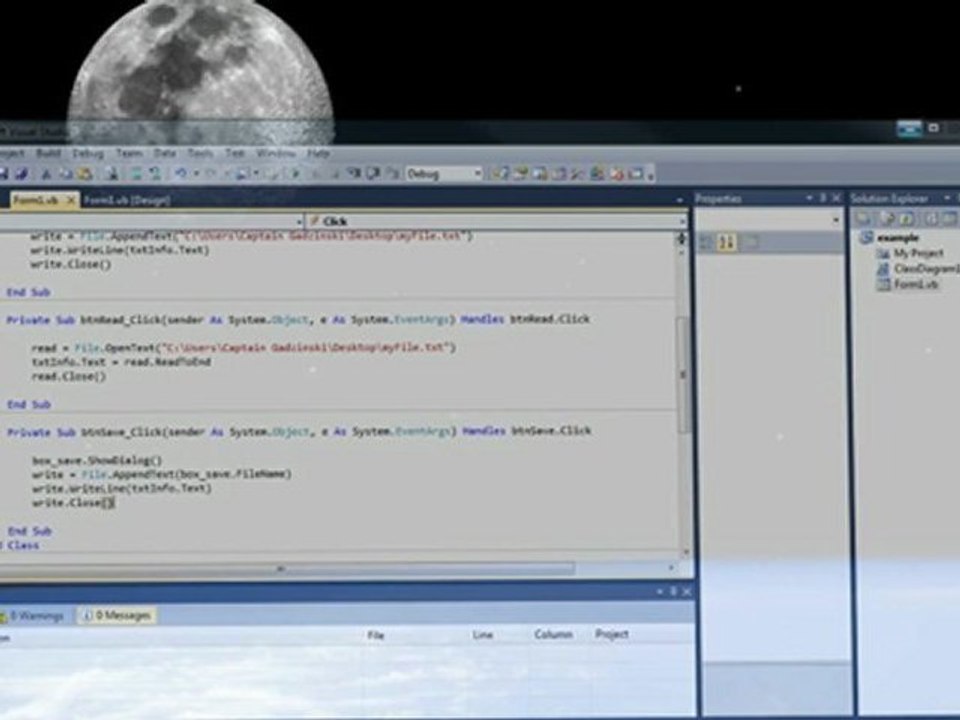Click the Start Debugging play icon

(294, 174)
